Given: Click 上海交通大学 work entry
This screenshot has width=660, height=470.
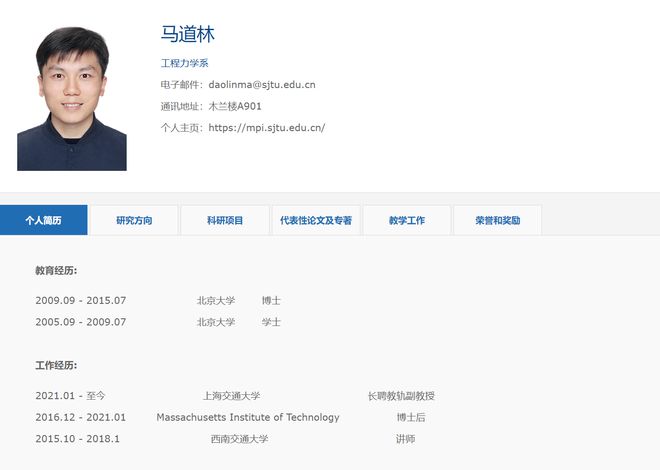Looking at the screenshot, I should pos(232,396).
